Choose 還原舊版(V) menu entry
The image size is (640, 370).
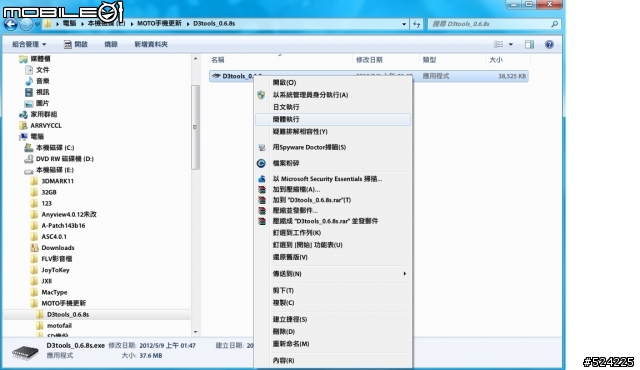click(x=333, y=257)
